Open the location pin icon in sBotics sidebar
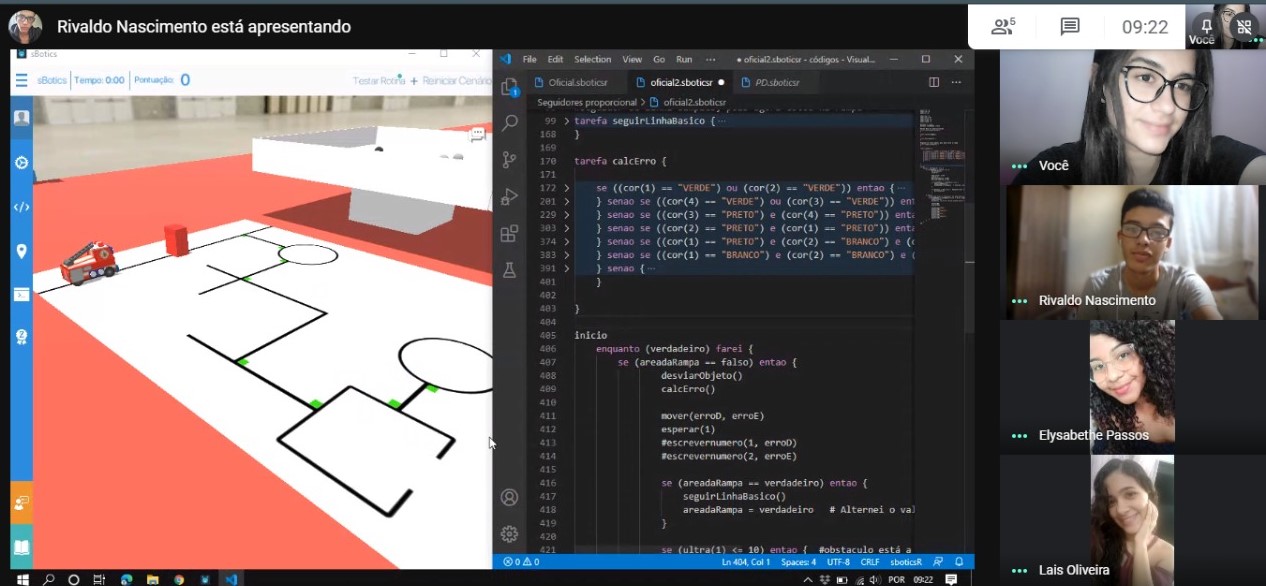Screen dimensions: 1266x586 [x=21, y=251]
